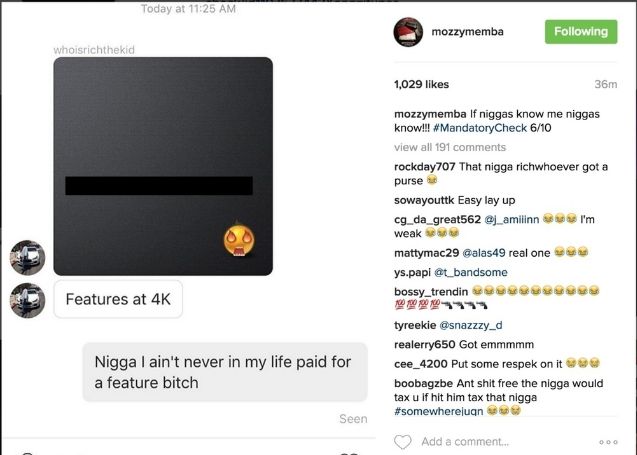The width and height of the screenshot is (637, 455).
Task: Open the mozzymemba username in the header
Action: tap(467, 32)
